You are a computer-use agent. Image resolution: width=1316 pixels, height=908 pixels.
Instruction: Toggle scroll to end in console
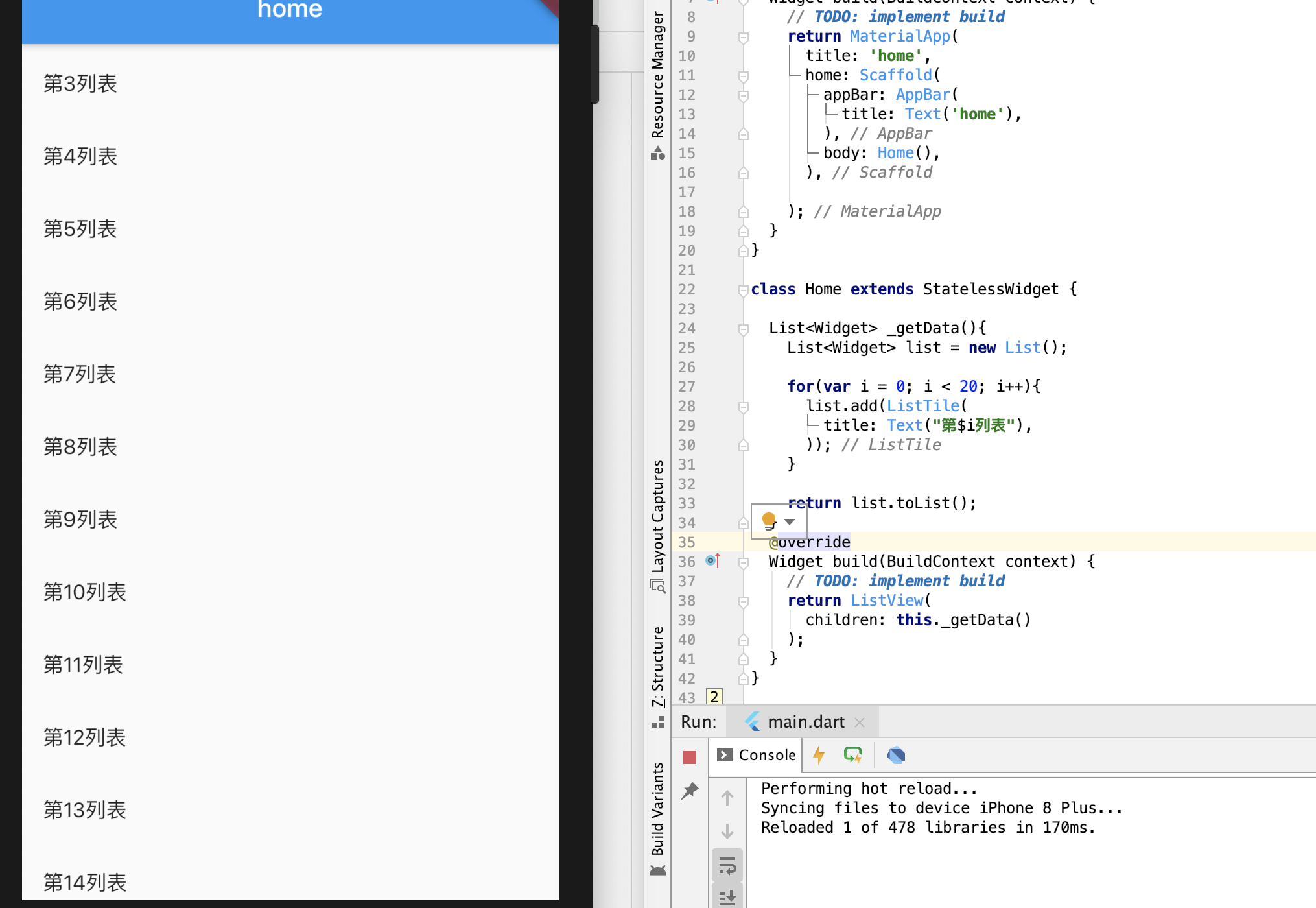727,897
